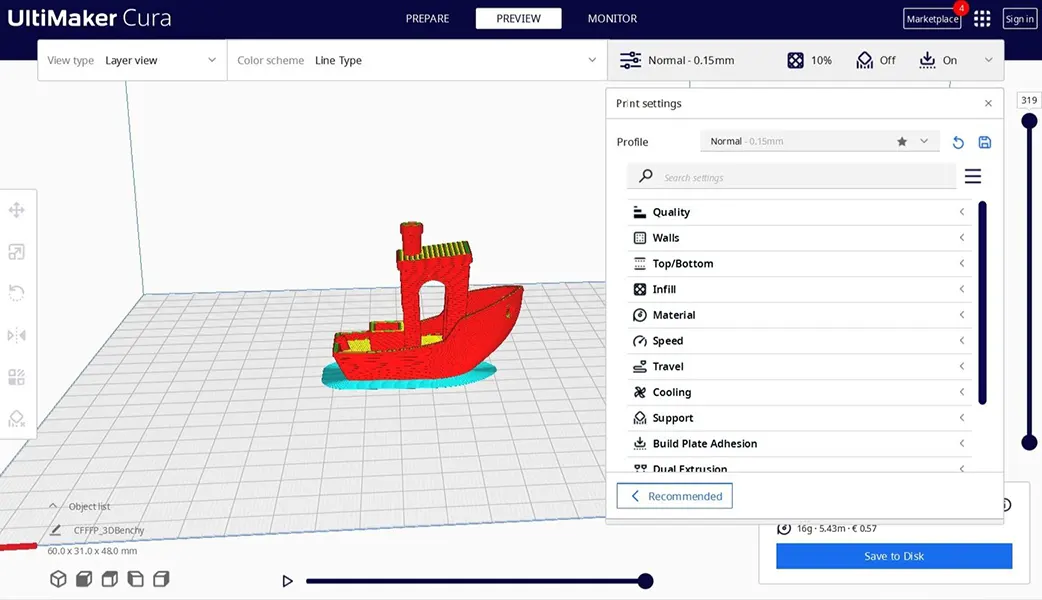Screen dimensions: 1042x600
Task: Click the Recommended button
Action: click(x=675, y=496)
